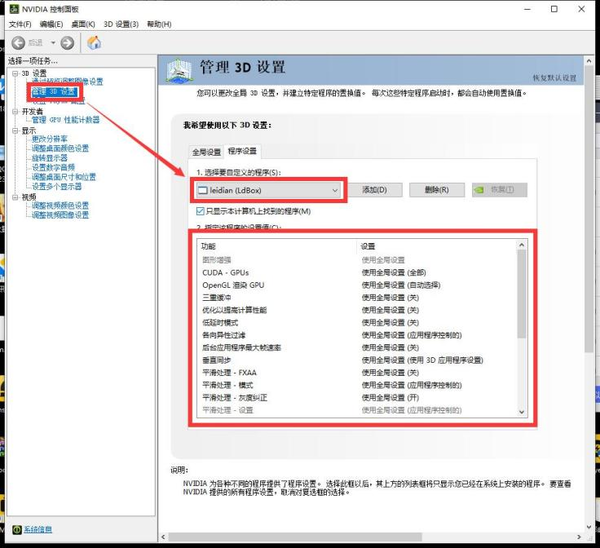This screenshot has width=600, height=548.
Task: Open the OpenGL 渲染 GPU setting value (自动选择)
Action: point(401,285)
